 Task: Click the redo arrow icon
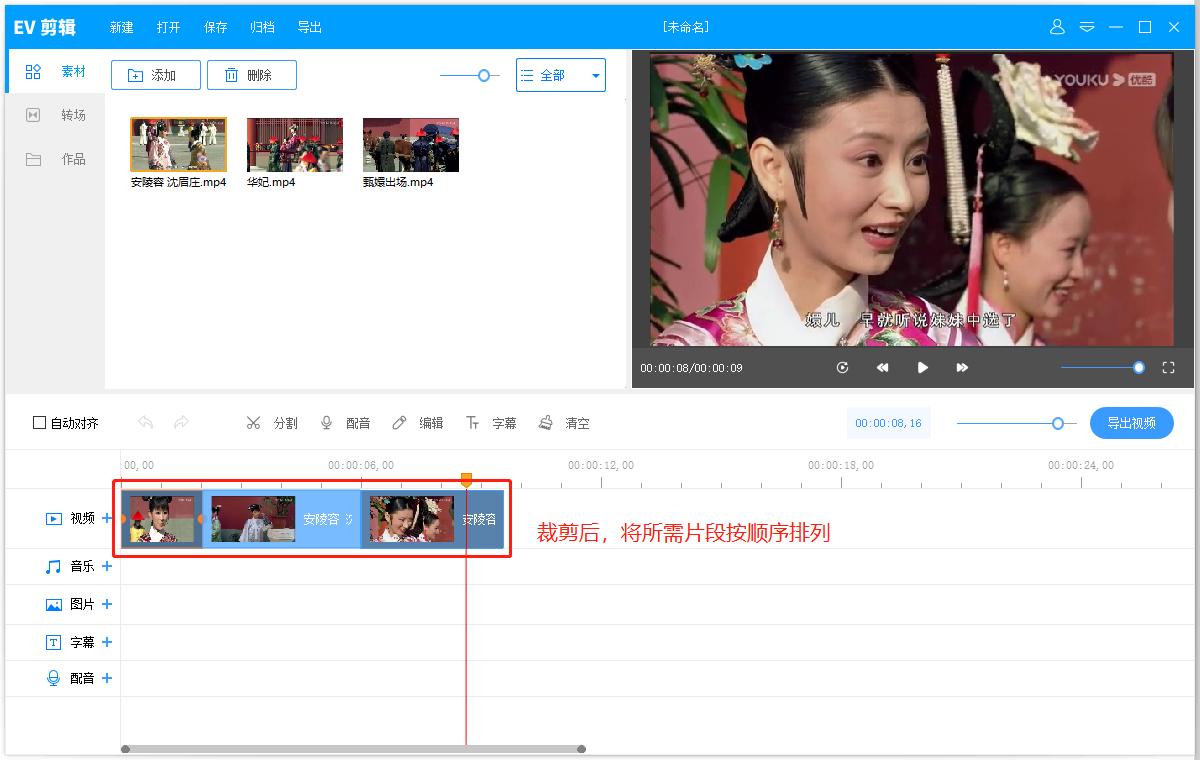point(181,423)
